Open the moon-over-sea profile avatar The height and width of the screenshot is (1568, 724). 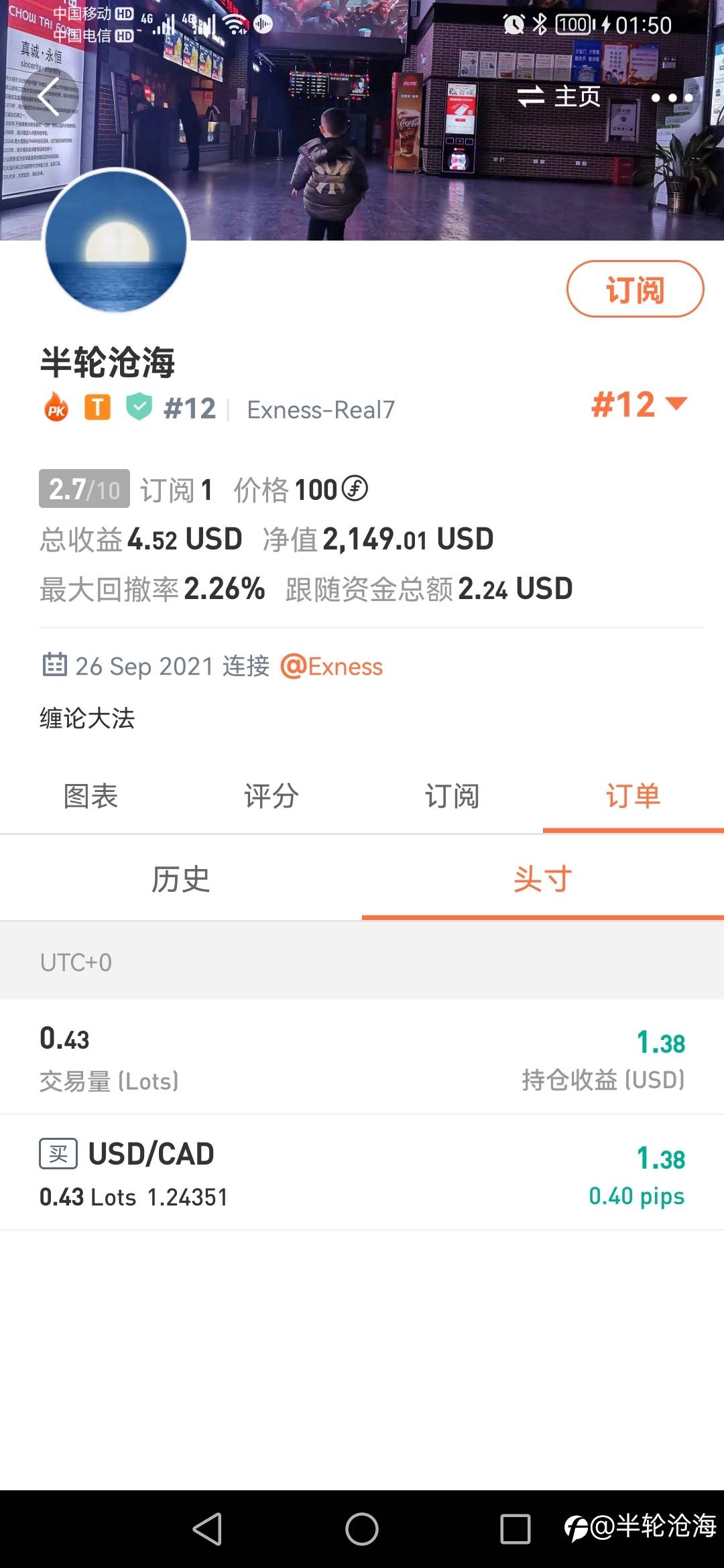coord(116,241)
